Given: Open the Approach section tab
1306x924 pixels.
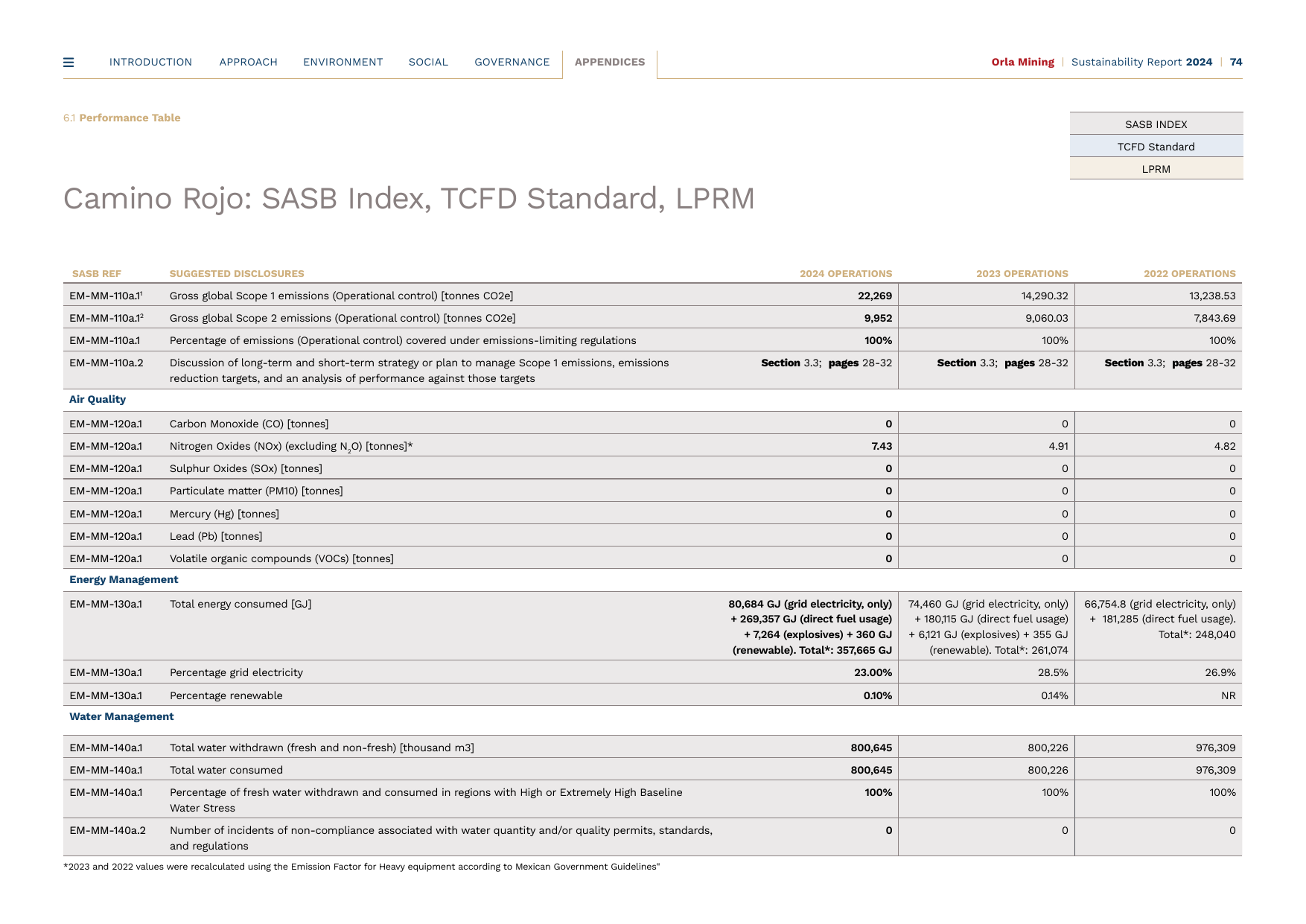Looking at the screenshot, I should tap(248, 63).
